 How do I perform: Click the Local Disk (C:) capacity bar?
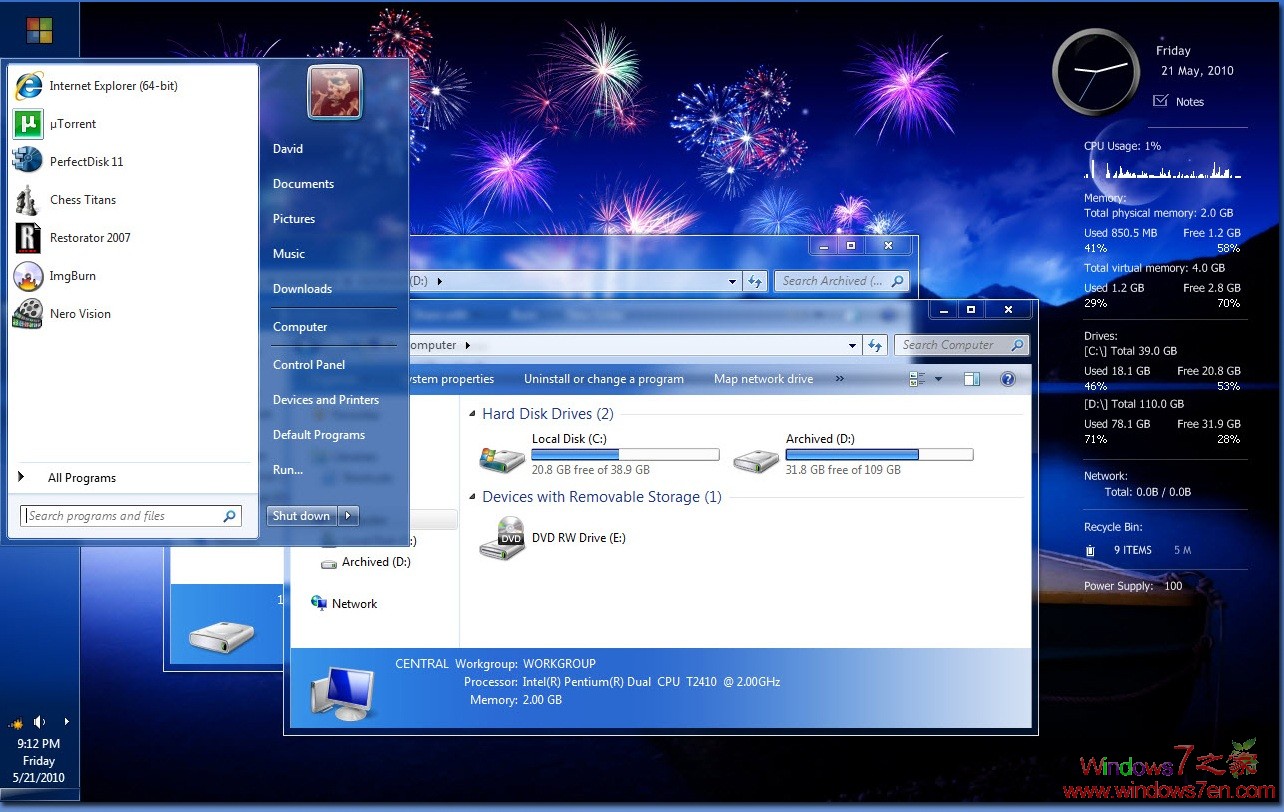click(x=625, y=454)
